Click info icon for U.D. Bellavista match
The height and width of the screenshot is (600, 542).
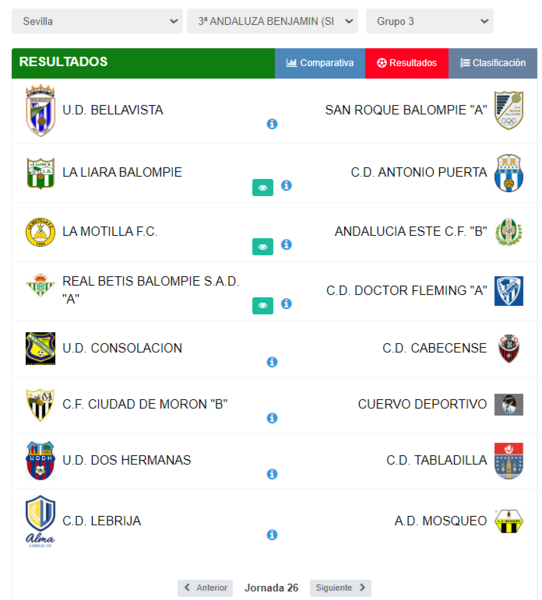(272, 124)
